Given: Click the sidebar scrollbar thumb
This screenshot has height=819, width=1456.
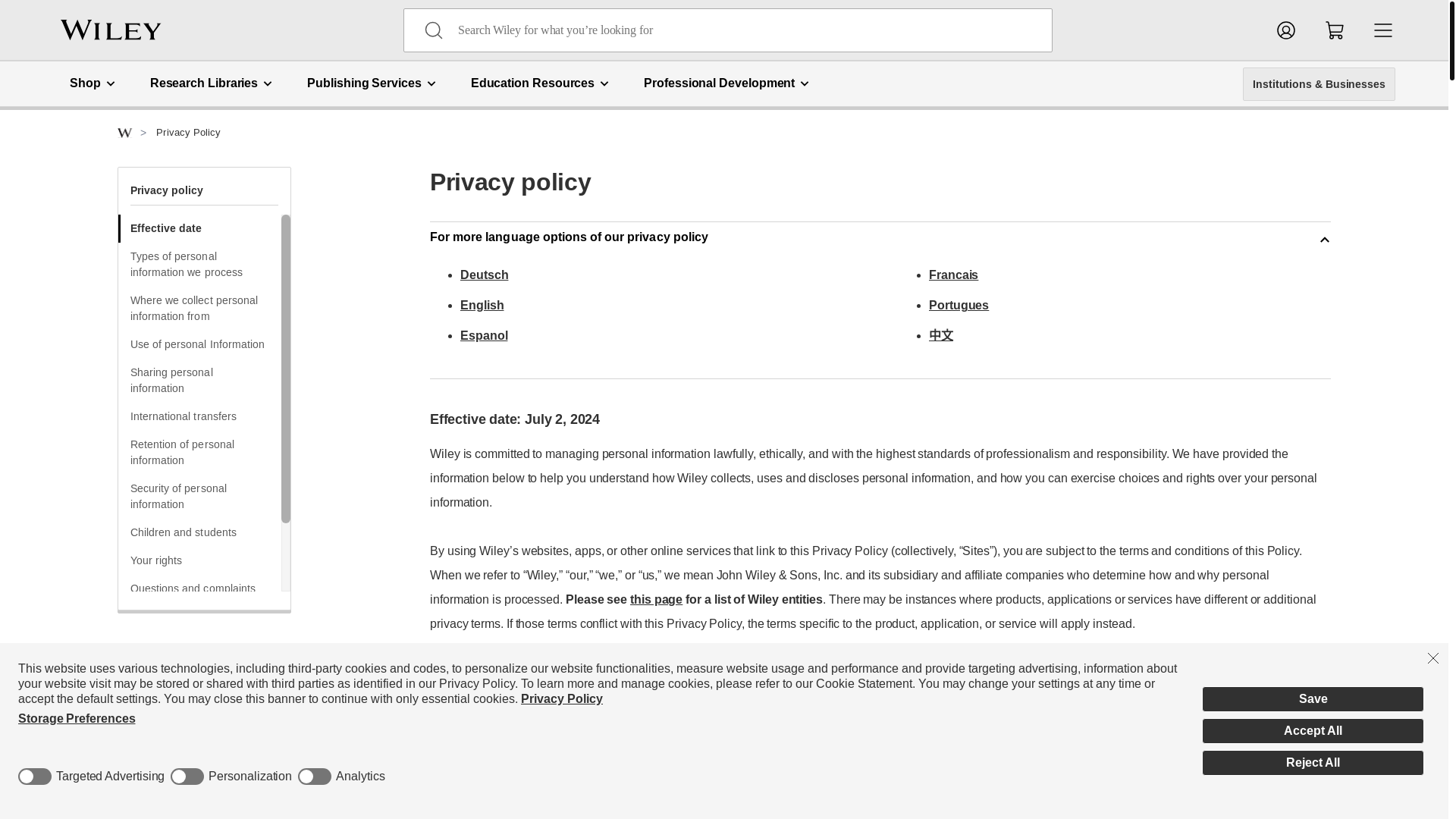Looking at the screenshot, I should point(285,369).
